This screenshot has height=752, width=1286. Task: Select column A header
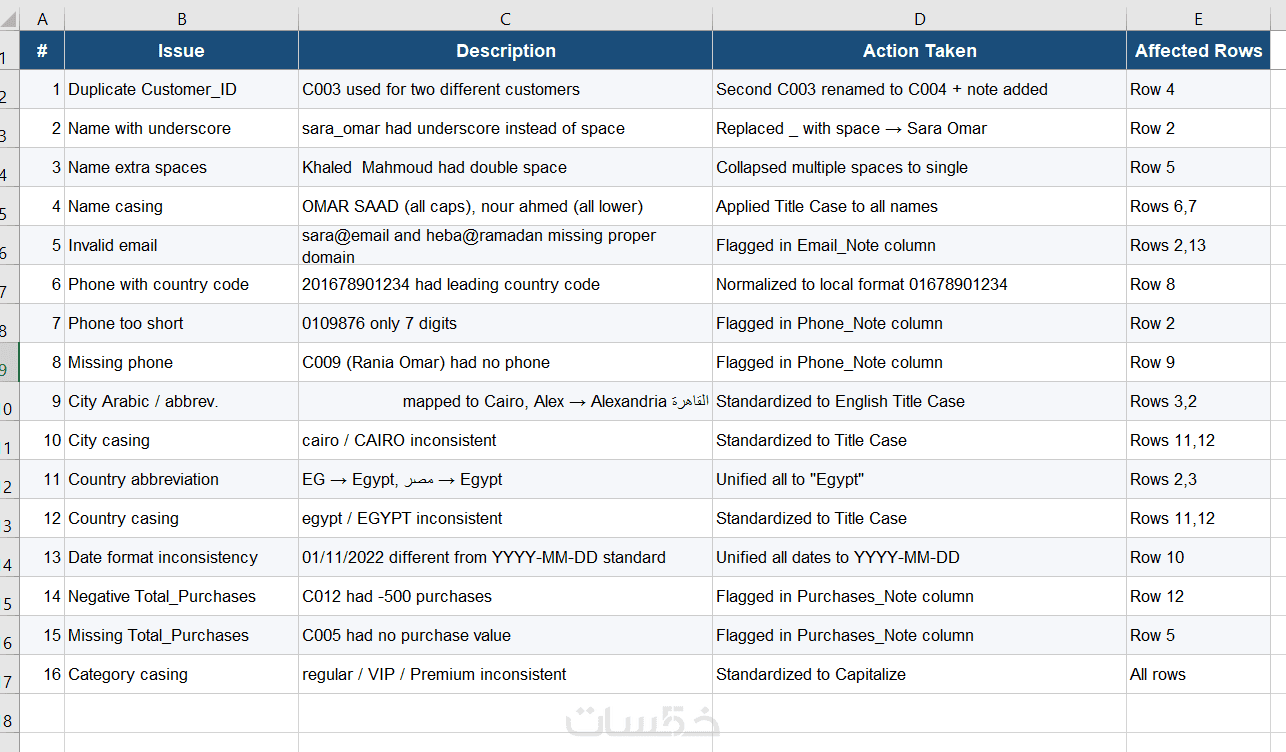click(x=42, y=18)
